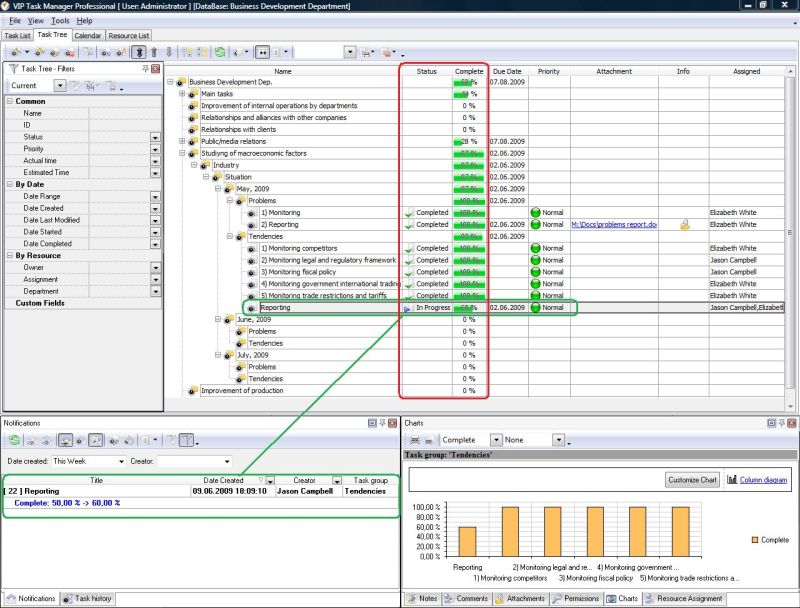Click the expand all tree nodes icon
The image size is (800, 608).
(187, 52)
